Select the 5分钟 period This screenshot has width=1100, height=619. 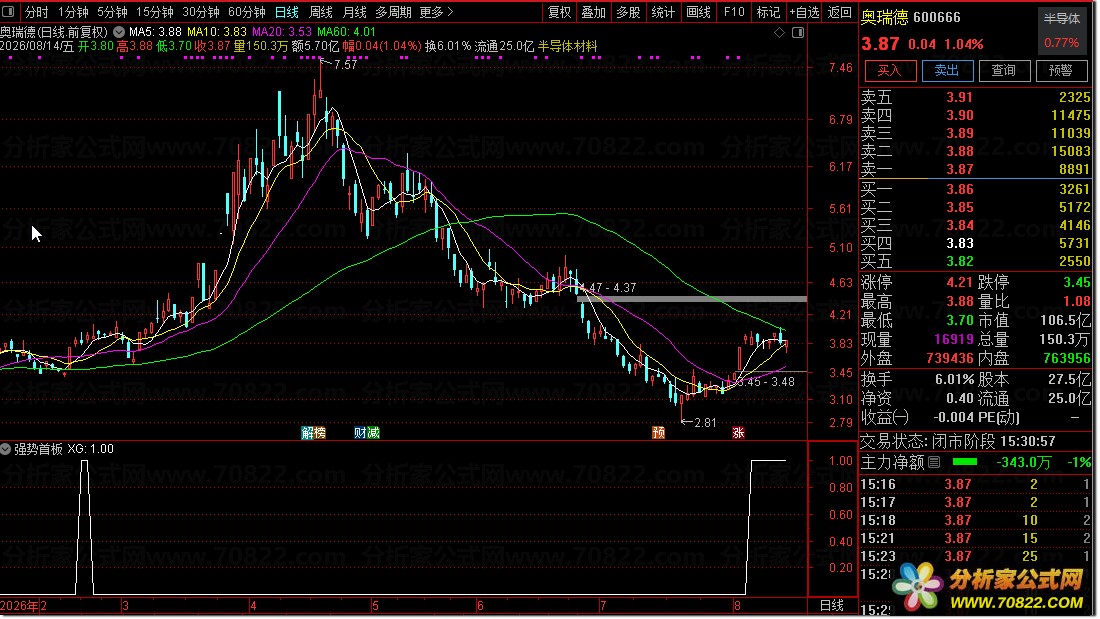coord(112,12)
